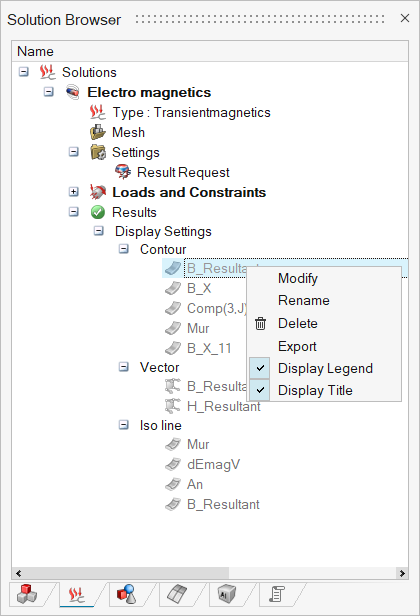Click the horizontal scrollbar right arrow
The height and width of the screenshot is (616, 420).
[x=402, y=573]
